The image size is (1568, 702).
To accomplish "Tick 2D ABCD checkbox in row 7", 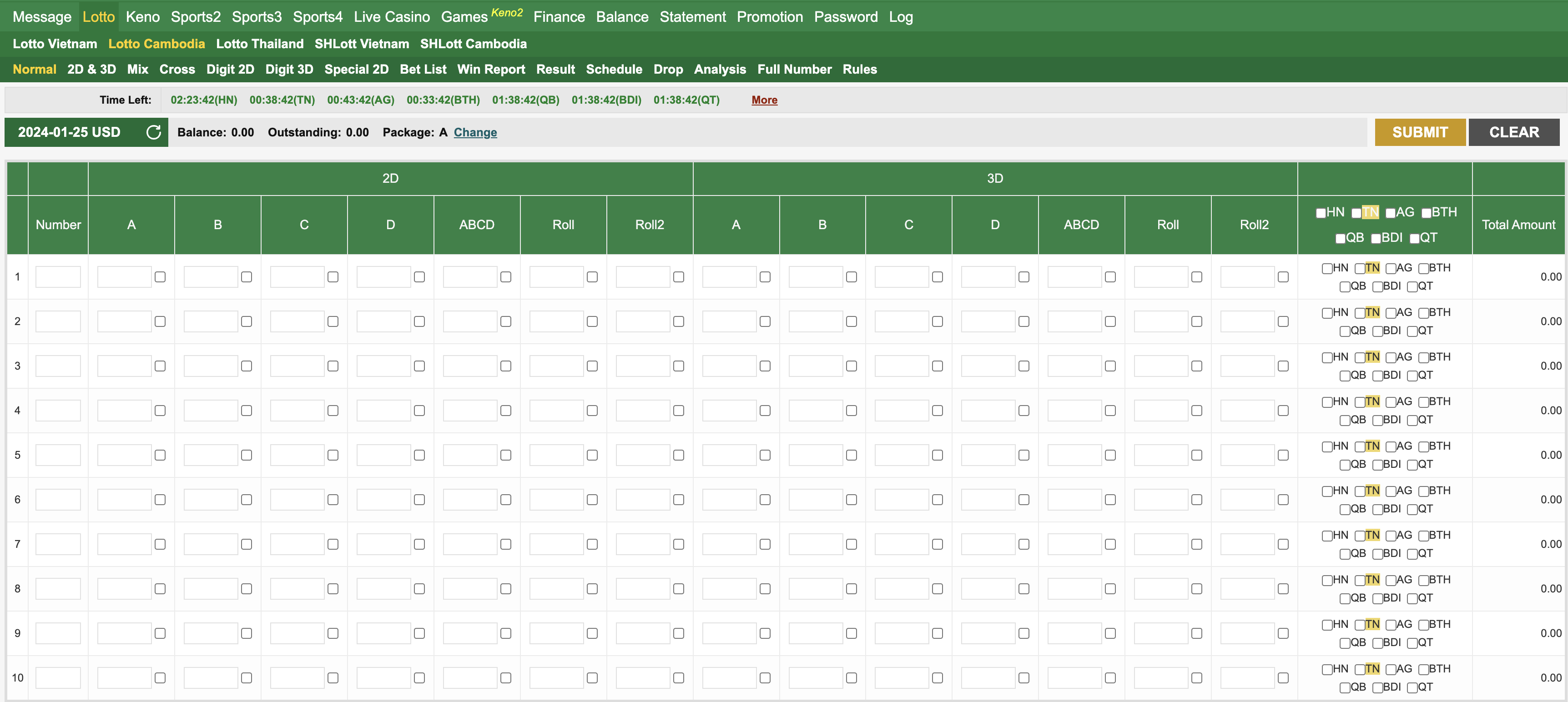I will [505, 544].
